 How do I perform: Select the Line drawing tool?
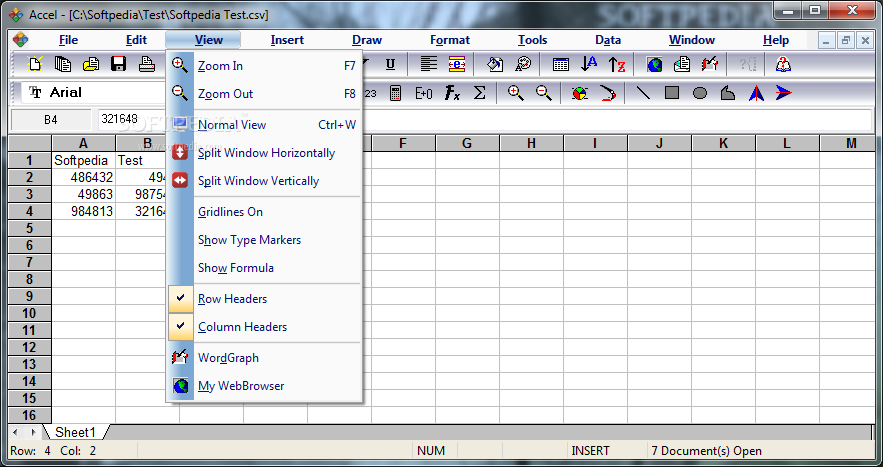(x=643, y=93)
